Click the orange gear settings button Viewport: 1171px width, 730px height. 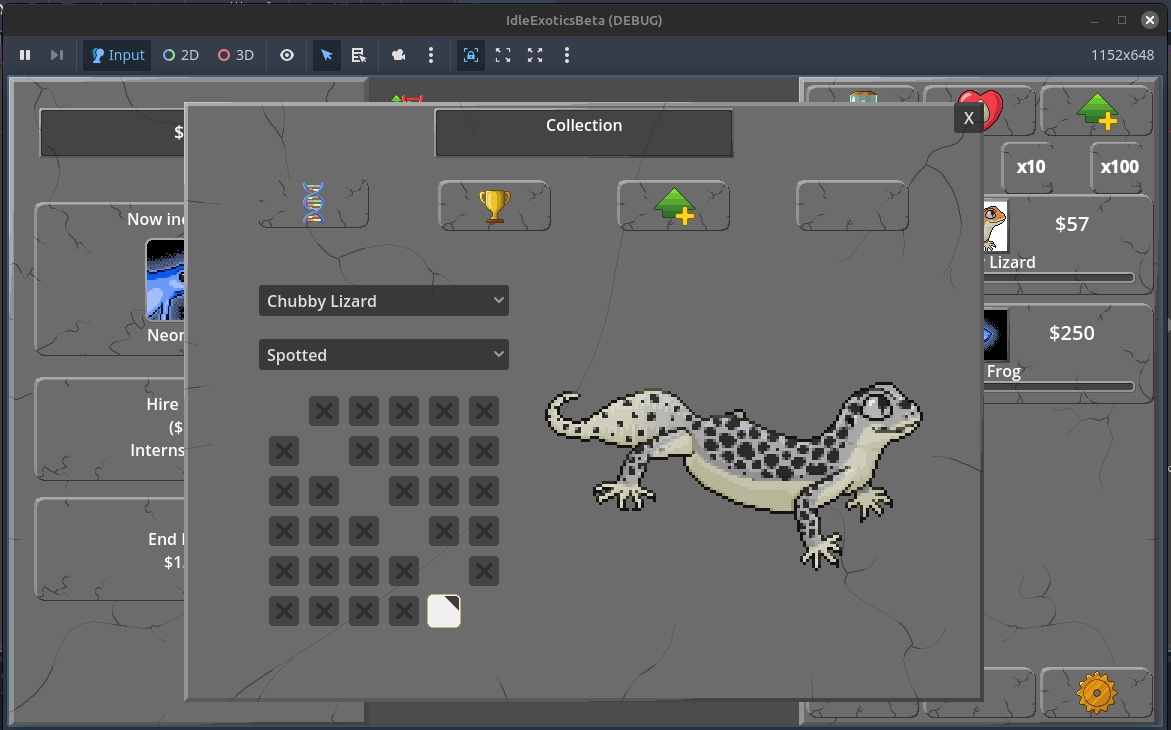click(1096, 692)
